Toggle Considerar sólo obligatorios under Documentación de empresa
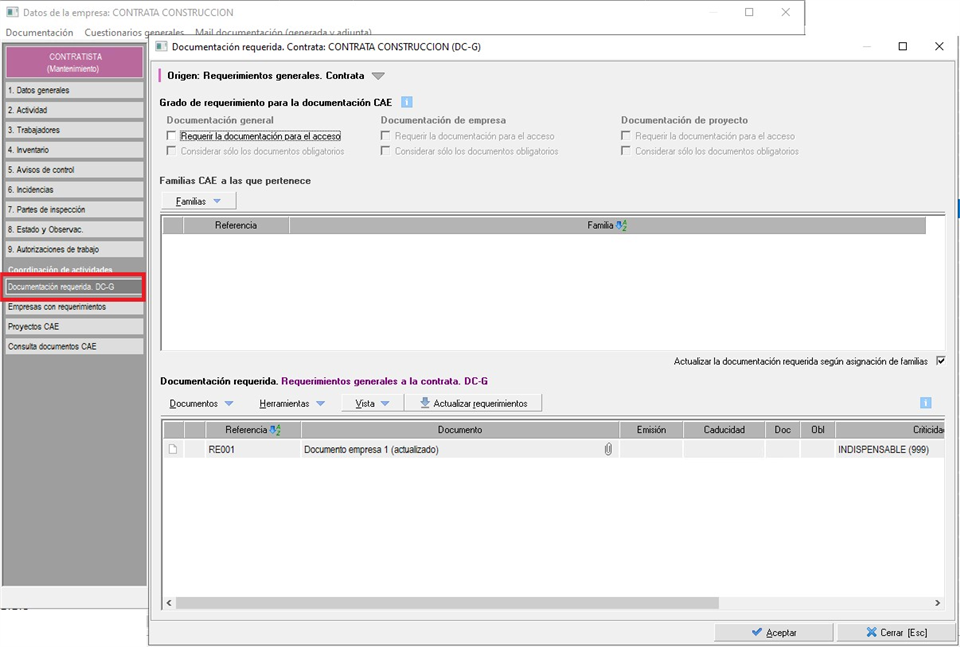 385,151
